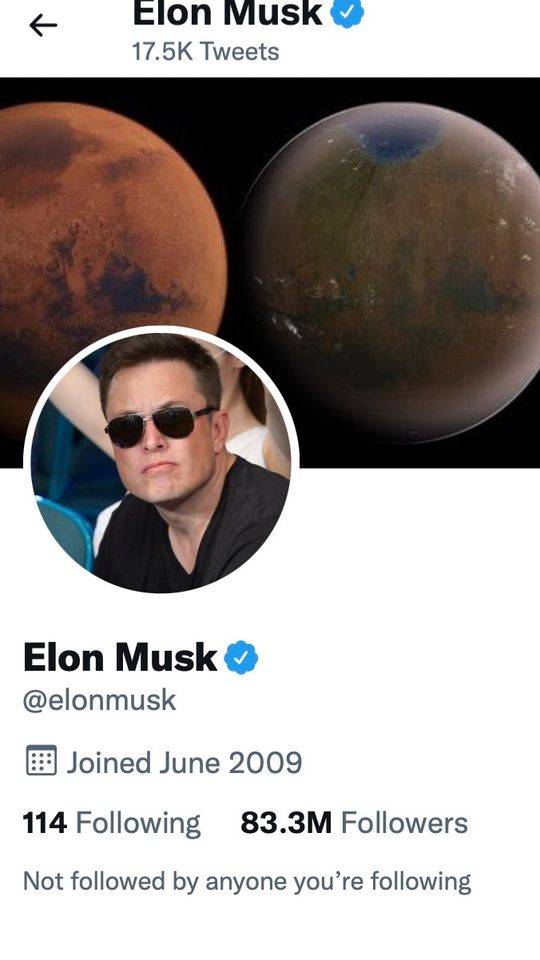
Task: Tap the verified badge in top header
Action: click(347, 12)
